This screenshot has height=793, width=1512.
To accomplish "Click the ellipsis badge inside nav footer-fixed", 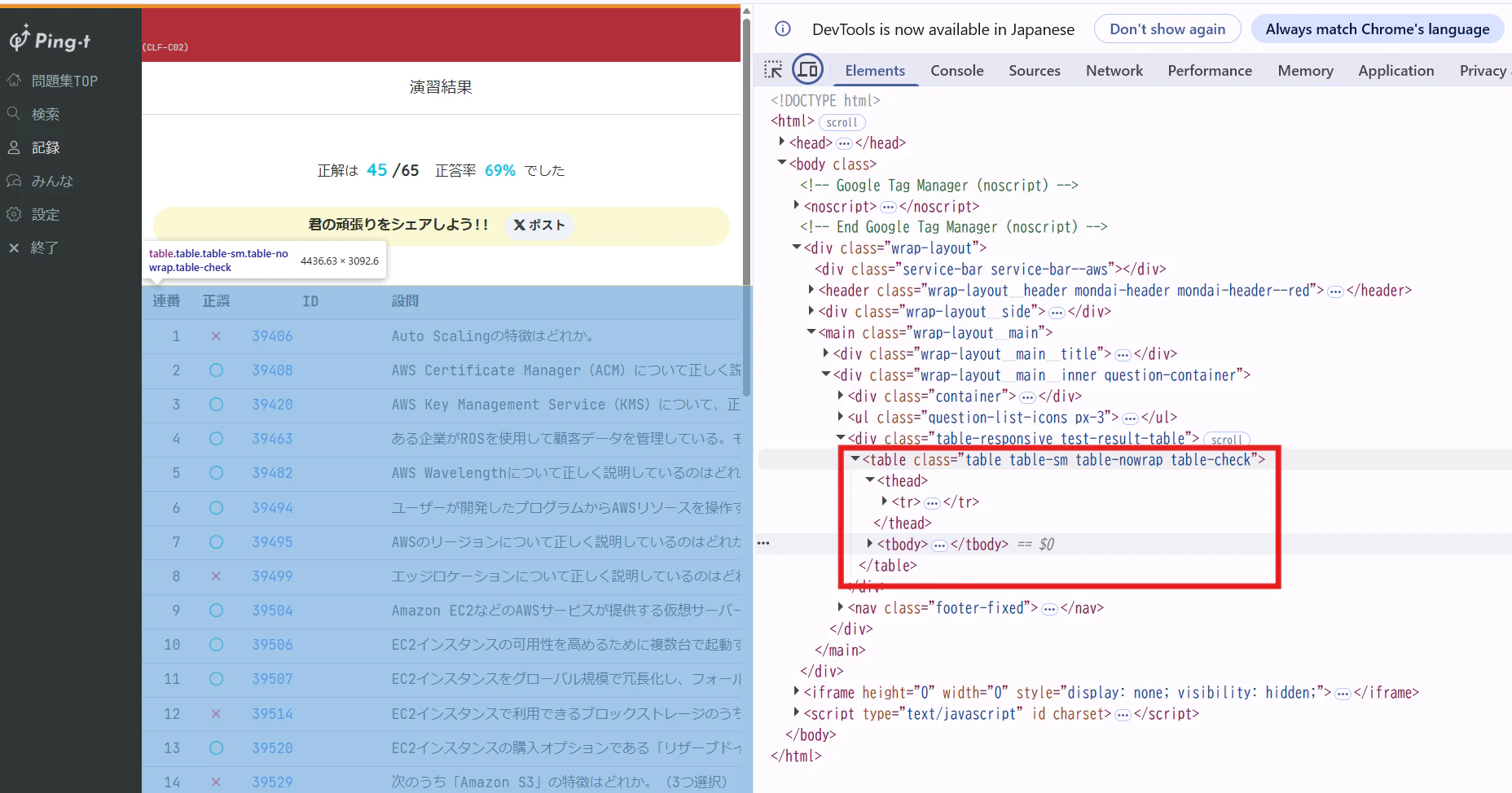I will 1049,609.
